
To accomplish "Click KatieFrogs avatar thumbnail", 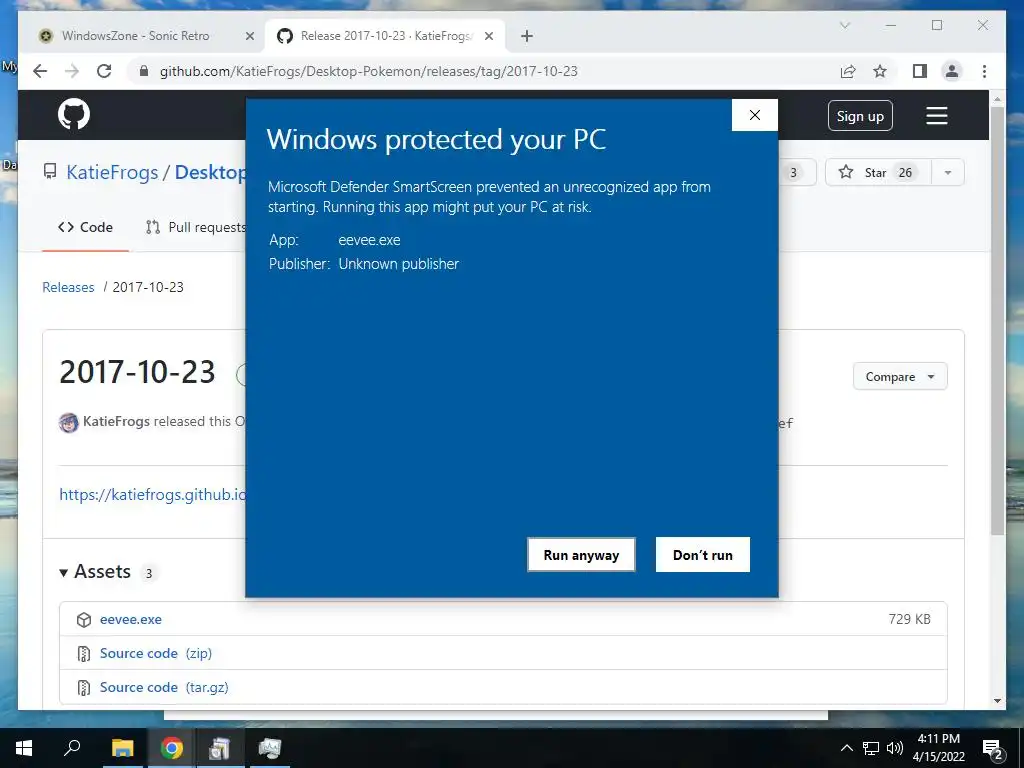I will (x=69, y=423).
